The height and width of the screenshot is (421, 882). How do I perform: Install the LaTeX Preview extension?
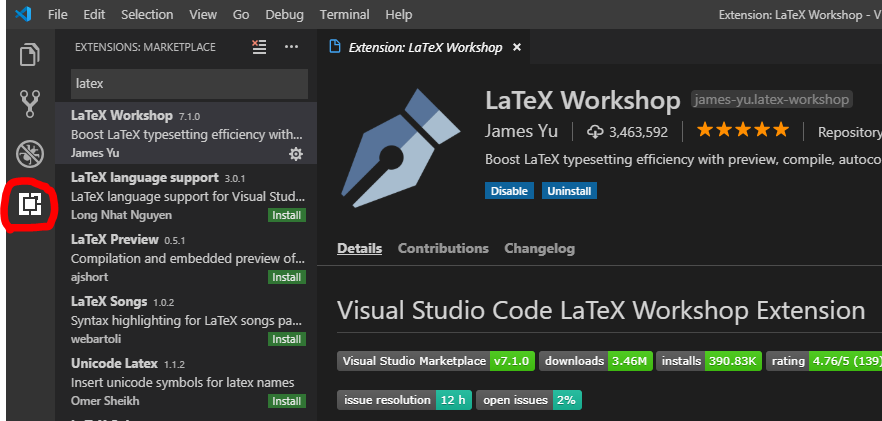(x=287, y=277)
